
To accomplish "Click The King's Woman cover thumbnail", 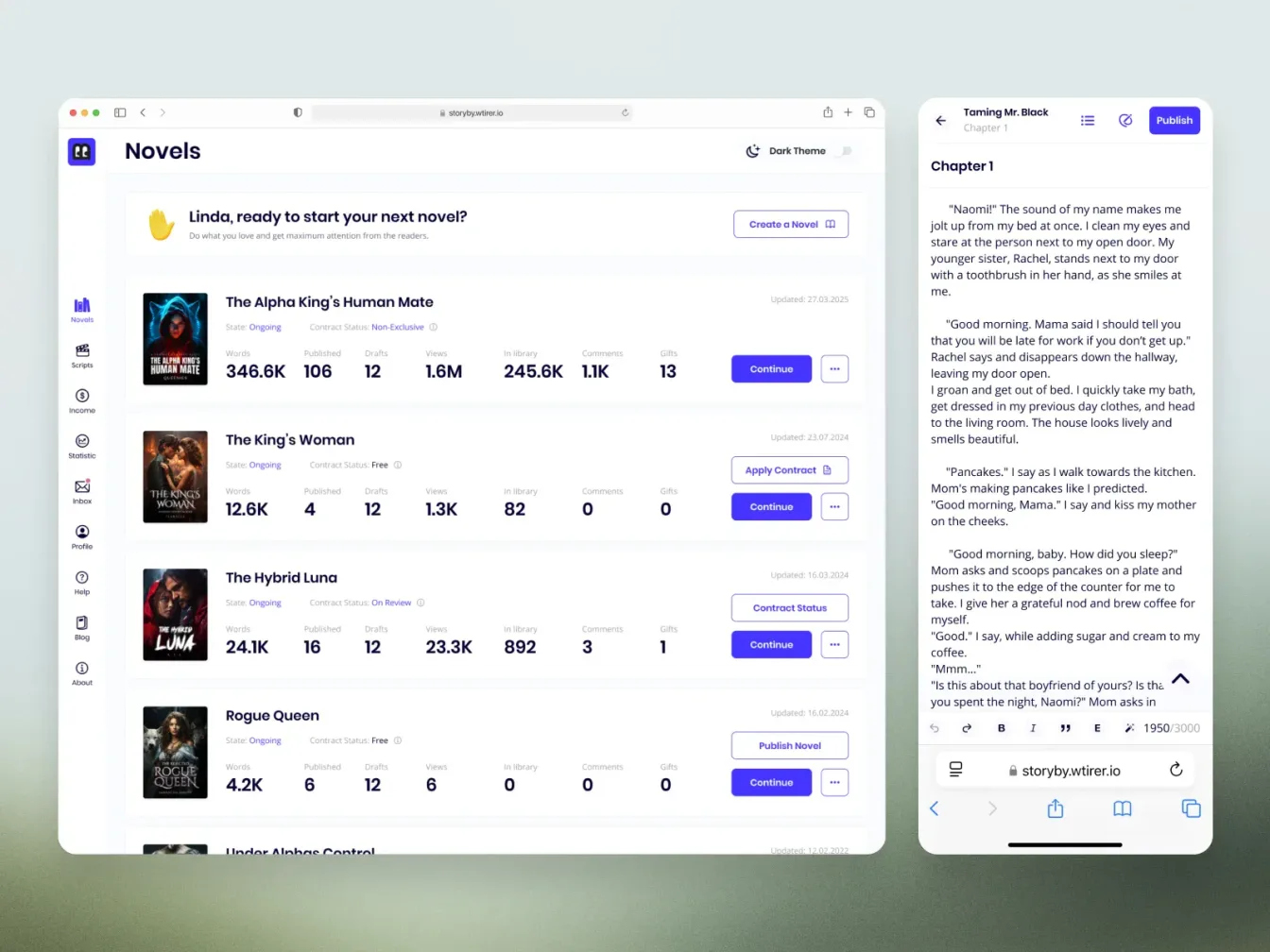I will click(x=175, y=477).
